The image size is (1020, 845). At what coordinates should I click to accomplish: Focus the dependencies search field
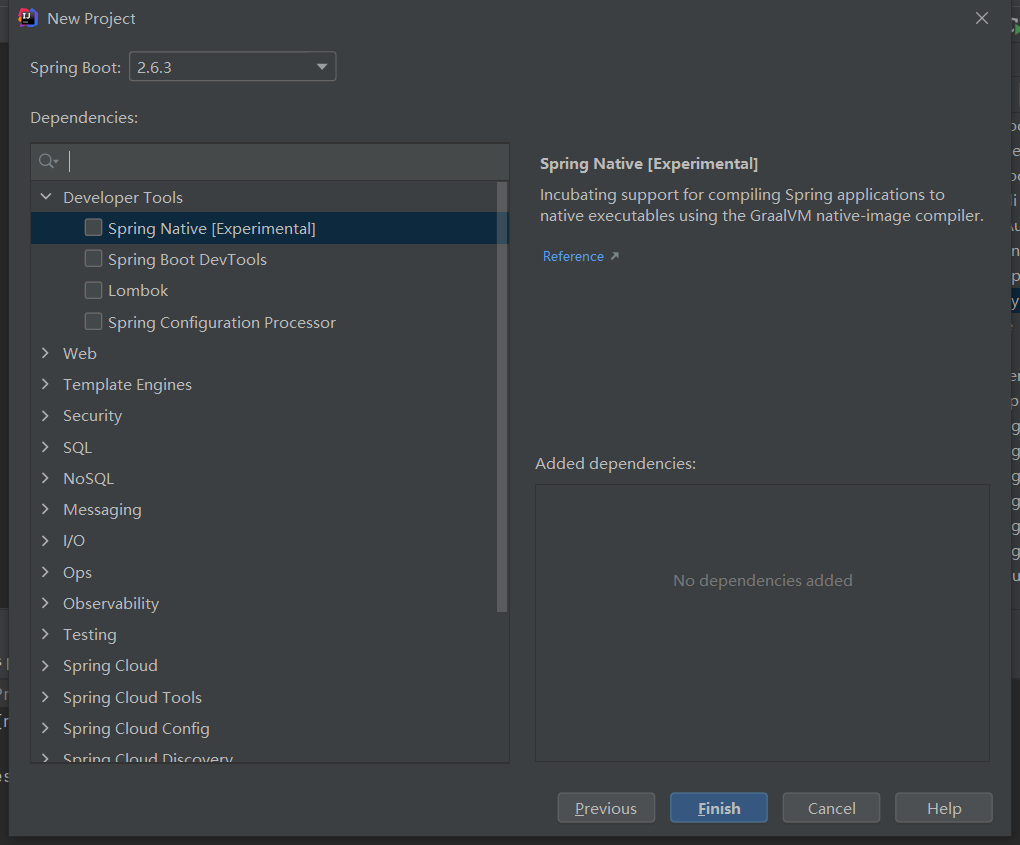tap(285, 161)
